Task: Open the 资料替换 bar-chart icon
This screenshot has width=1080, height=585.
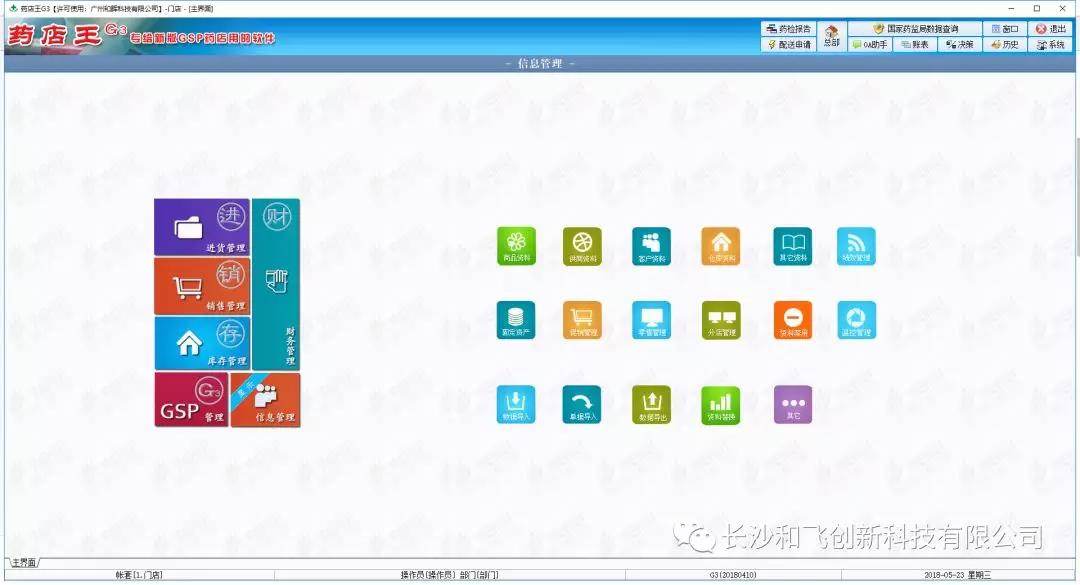Action: (x=720, y=404)
